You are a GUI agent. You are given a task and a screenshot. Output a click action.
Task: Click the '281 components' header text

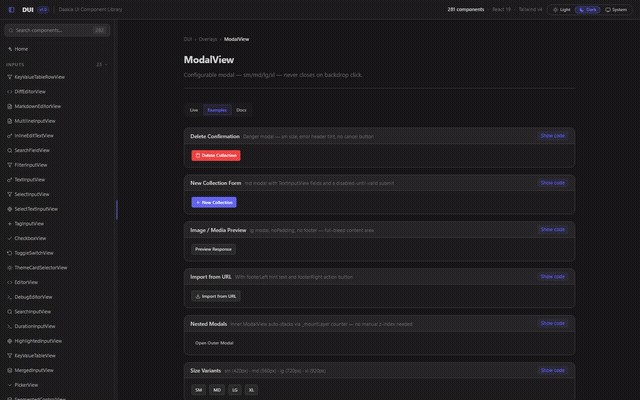pos(466,10)
